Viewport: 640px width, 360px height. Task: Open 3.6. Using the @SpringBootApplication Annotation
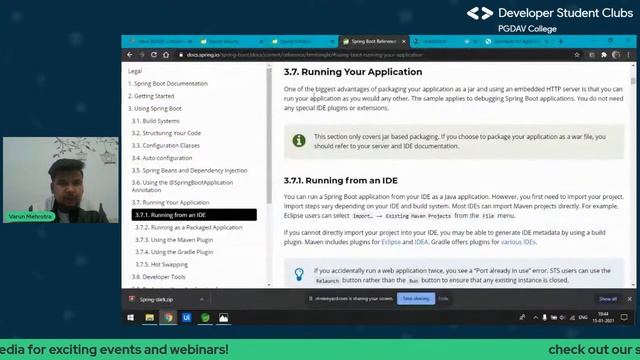[182, 186]
